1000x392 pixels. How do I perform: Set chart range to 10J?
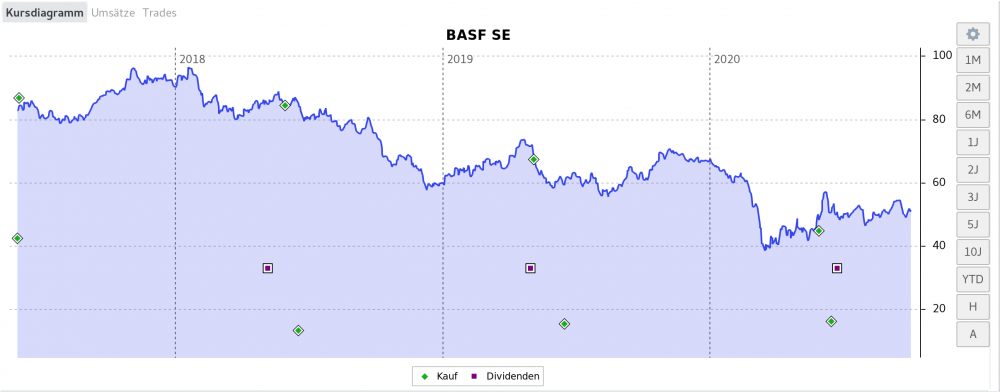[973, 252]
